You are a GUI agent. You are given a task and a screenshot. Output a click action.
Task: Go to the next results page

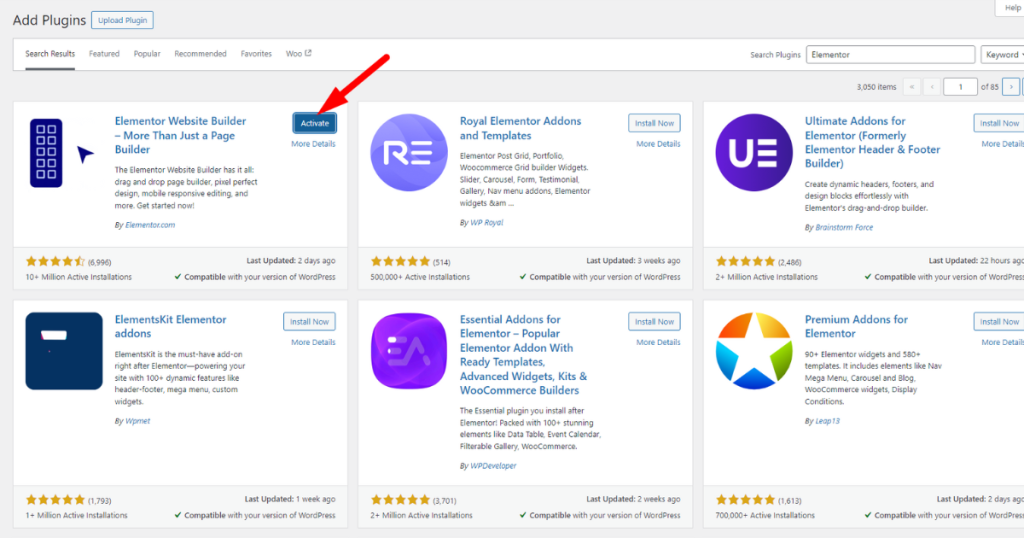1011,86
